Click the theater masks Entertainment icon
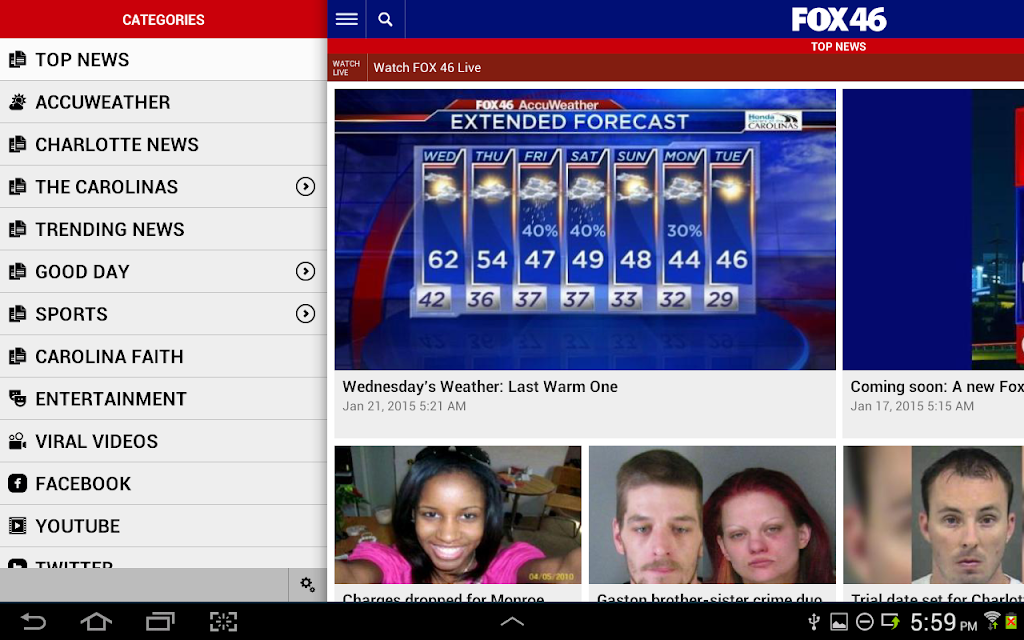 coord(18,399)
